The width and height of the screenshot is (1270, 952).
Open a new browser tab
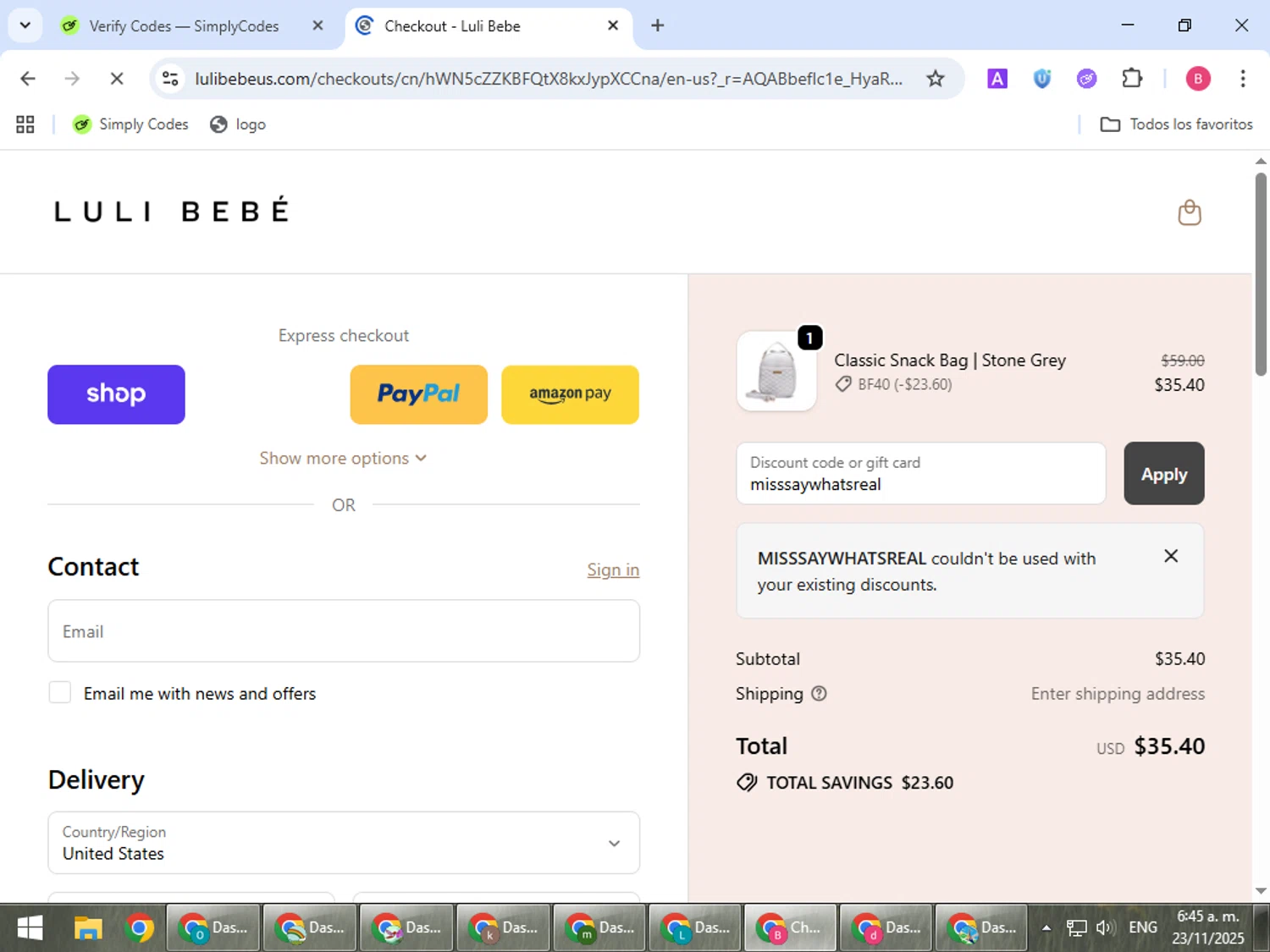click(x=658, y=25)
